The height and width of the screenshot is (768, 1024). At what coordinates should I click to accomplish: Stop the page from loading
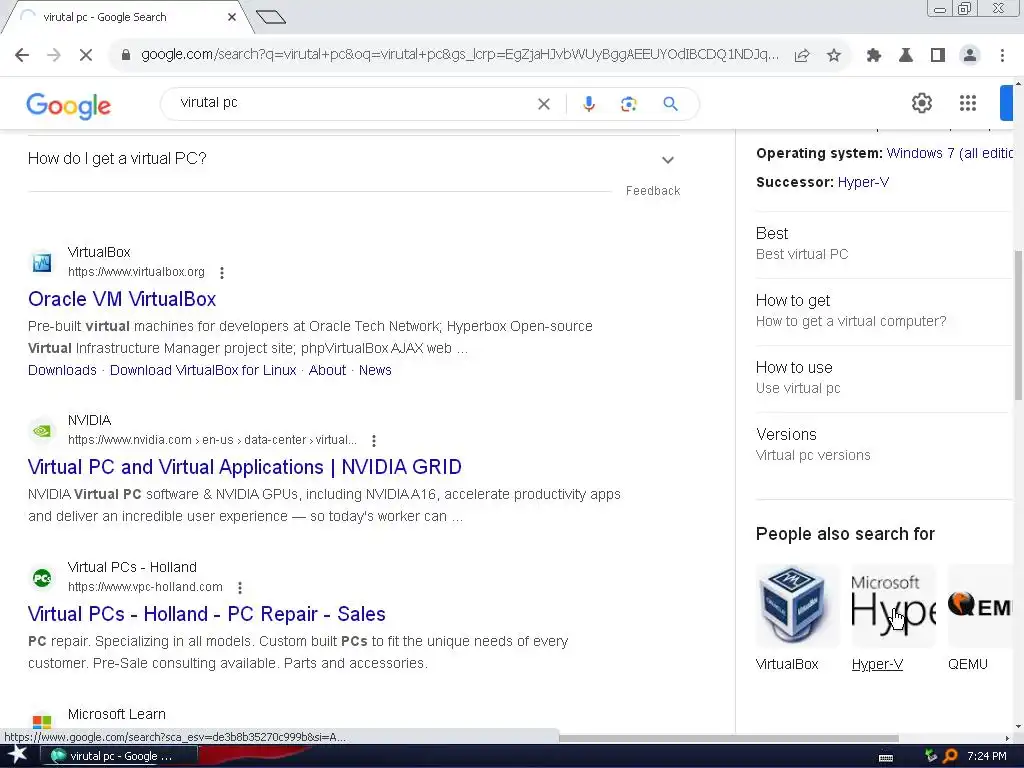86,55
